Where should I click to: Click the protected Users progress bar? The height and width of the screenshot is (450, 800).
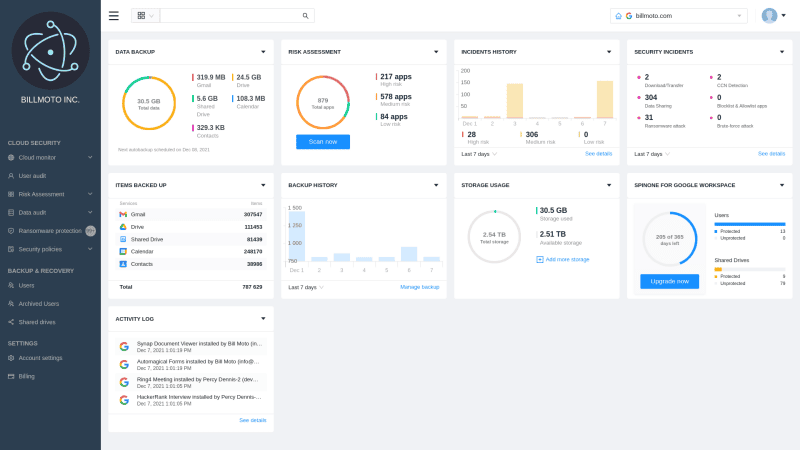[749, 224]
